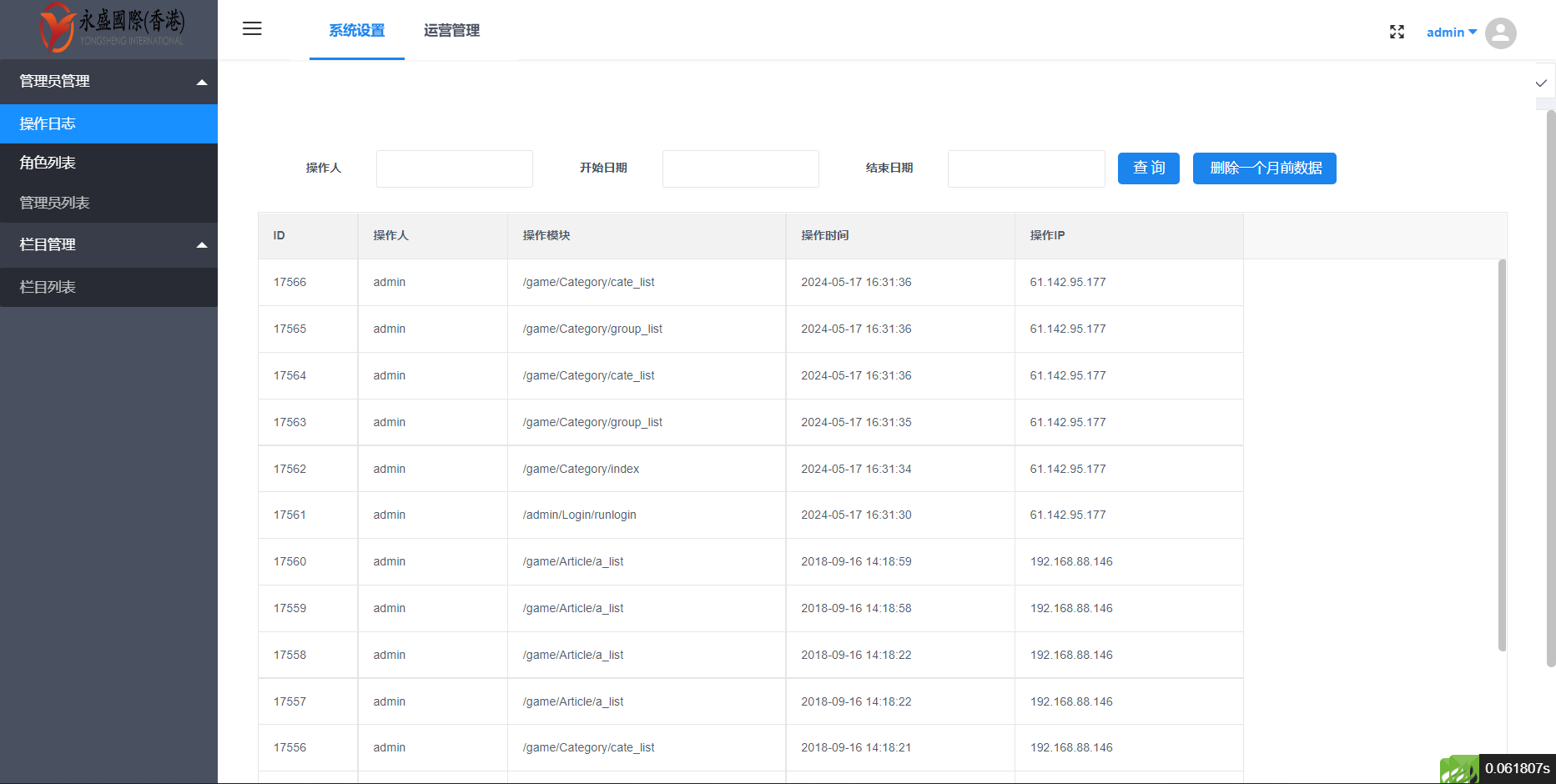Select the cell with ID 17557

pyautogui.click(x=309, y=702)
